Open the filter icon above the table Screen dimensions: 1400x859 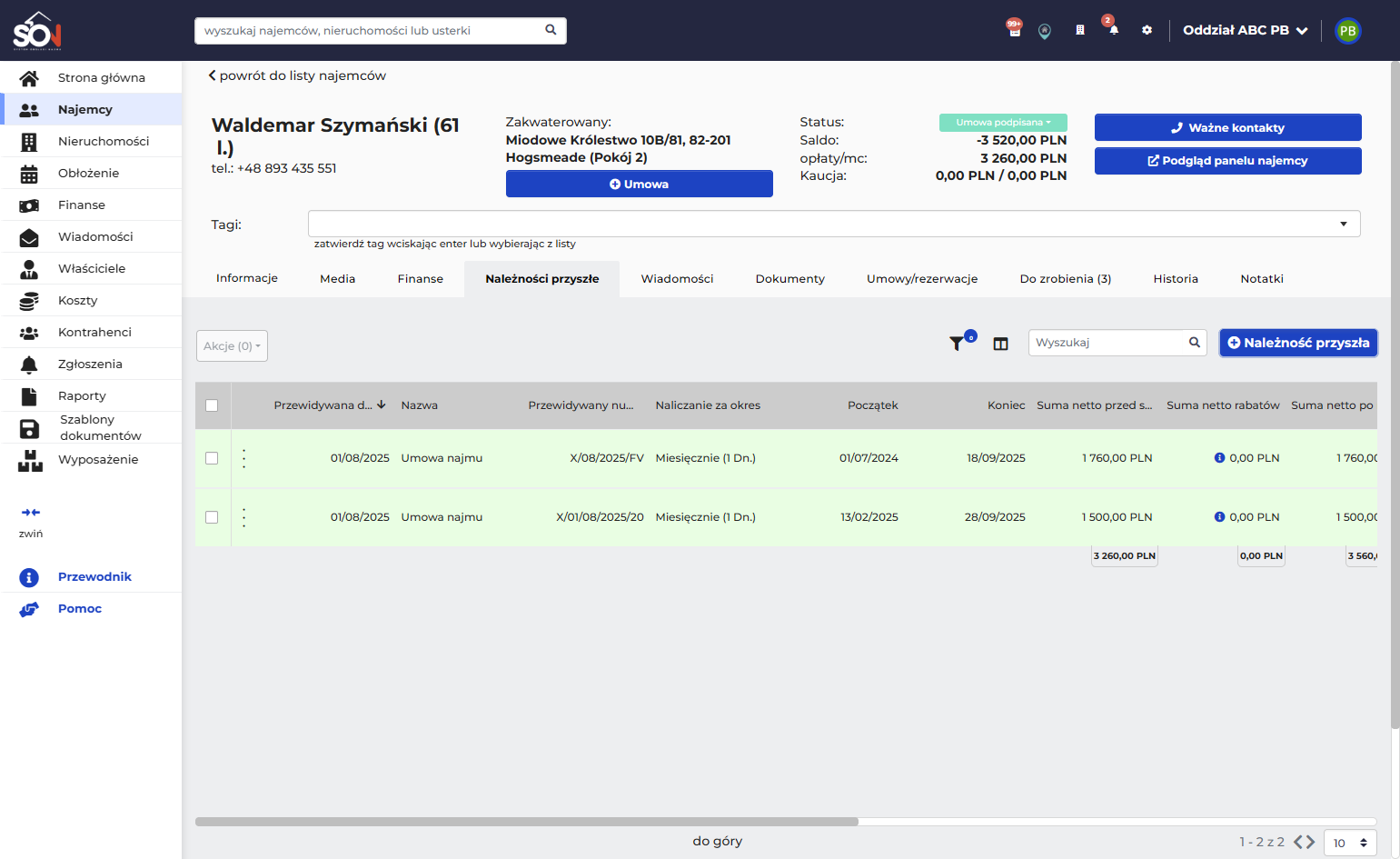957,344
